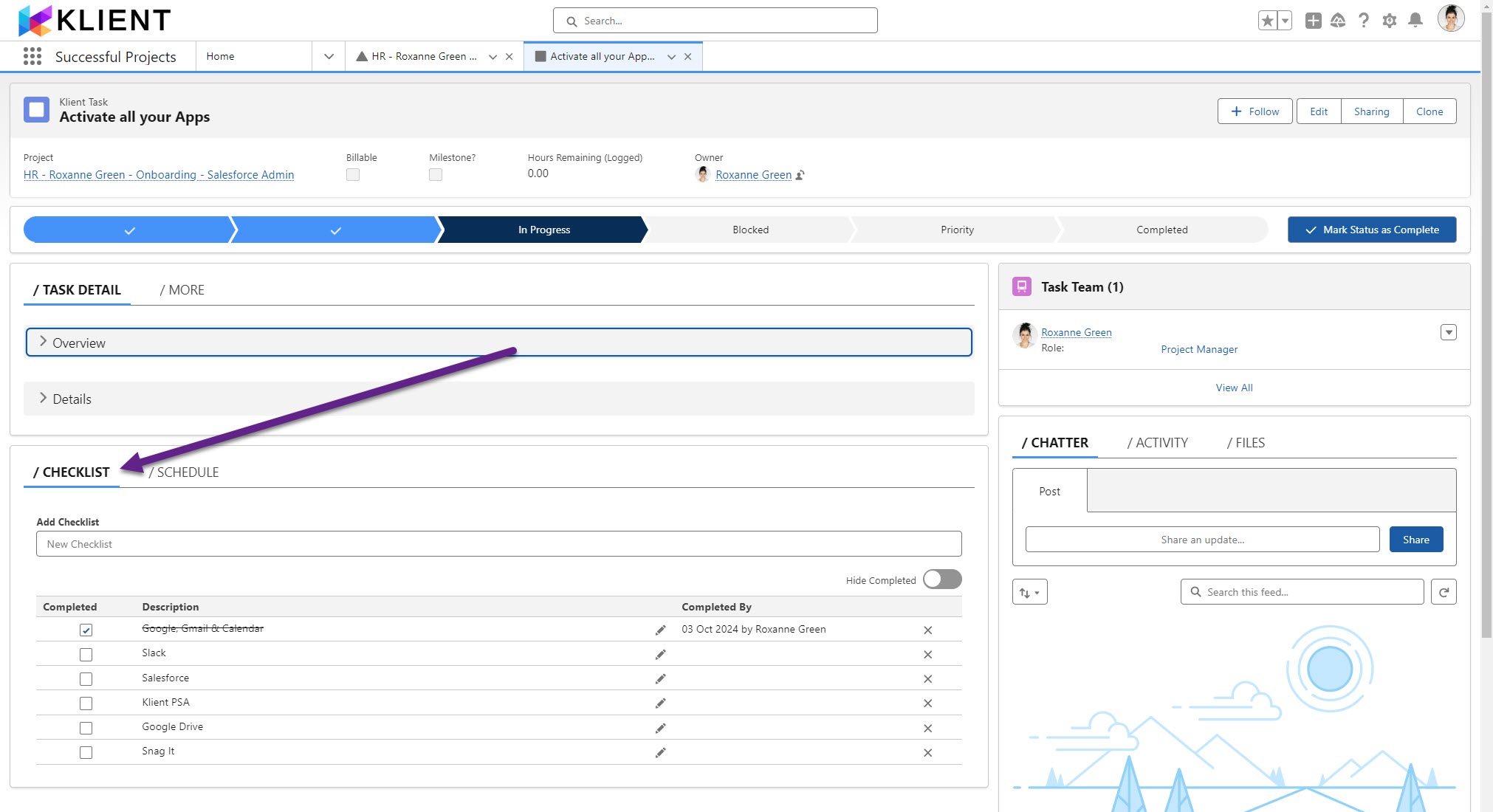Viewport: 1493px width, 812px height.
Task: Select the CHATTER tab
Action: pyautogui.click(x=1054, y=443)
